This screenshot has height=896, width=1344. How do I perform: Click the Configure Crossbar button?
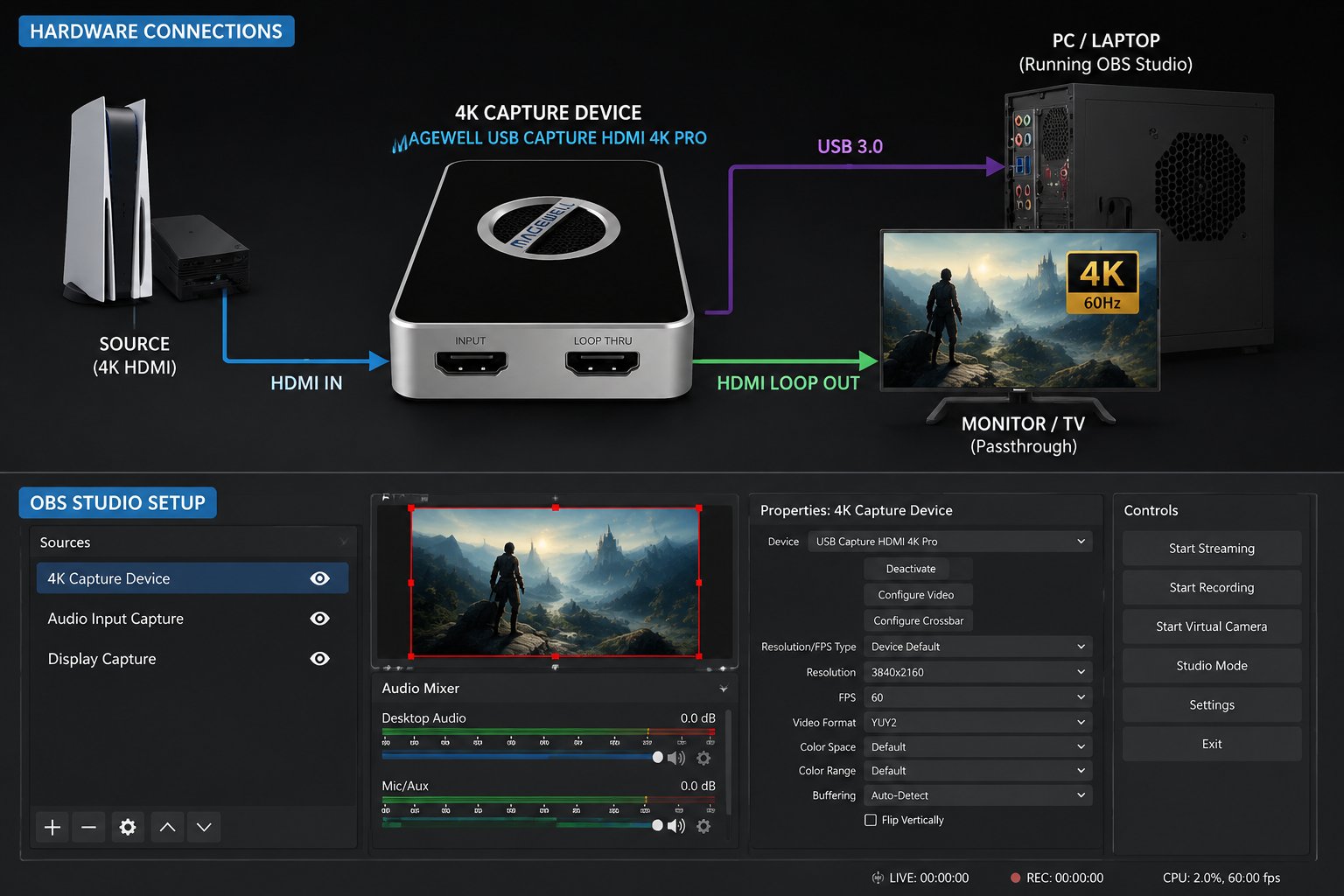pyautogui.click(x=918, y=620)
